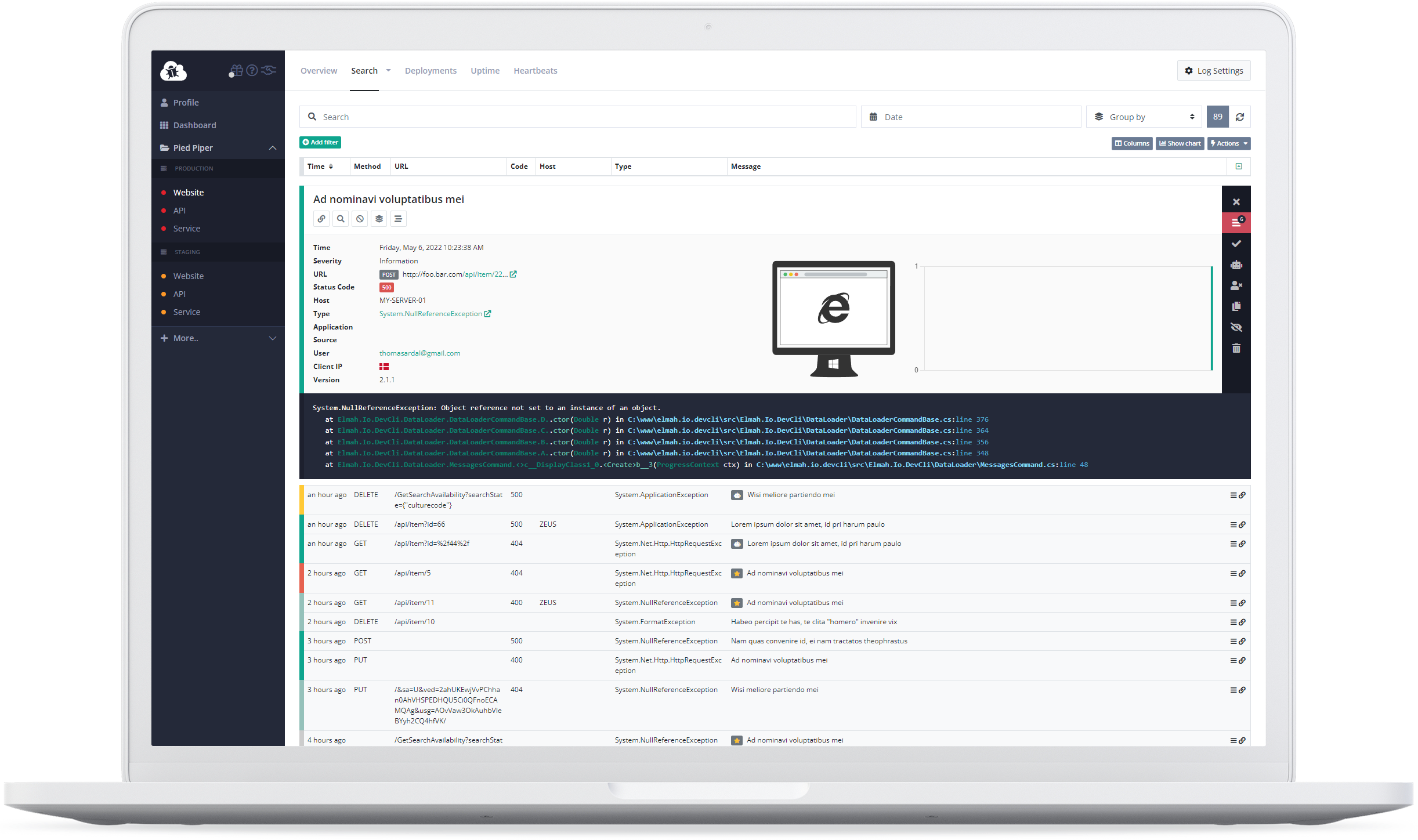Open the Group by dropdown
Image resolution: width=1418 pixels, height=840 pixels.
point(1142,117)
